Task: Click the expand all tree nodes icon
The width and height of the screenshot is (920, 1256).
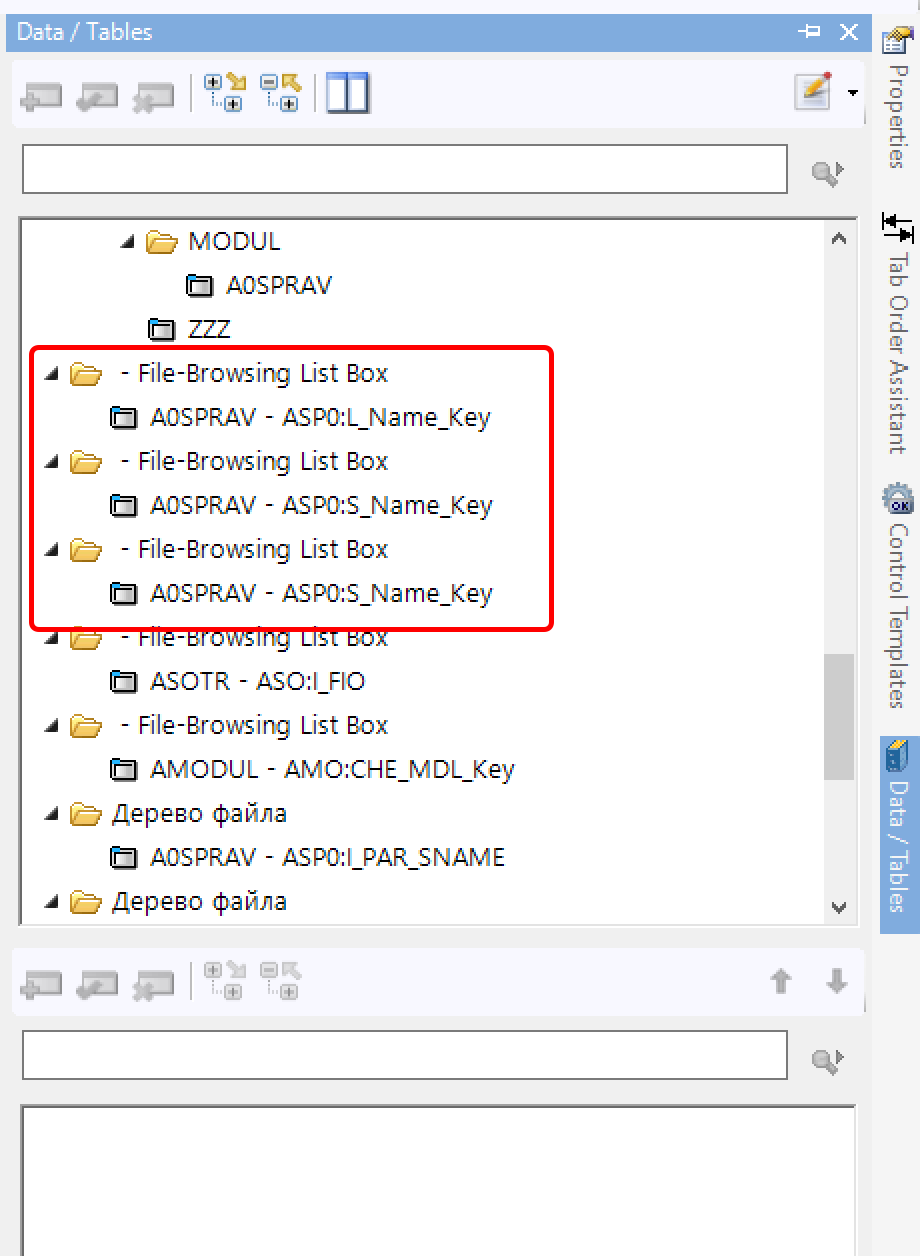Action: pos(224,92)
